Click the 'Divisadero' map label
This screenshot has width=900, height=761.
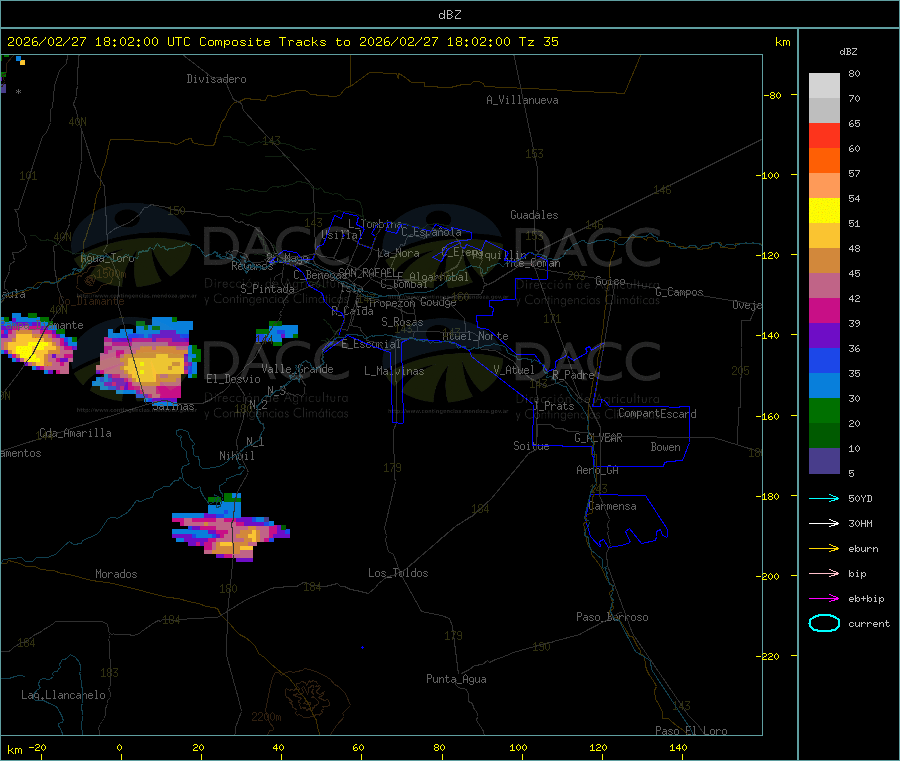tap(216, 79)
